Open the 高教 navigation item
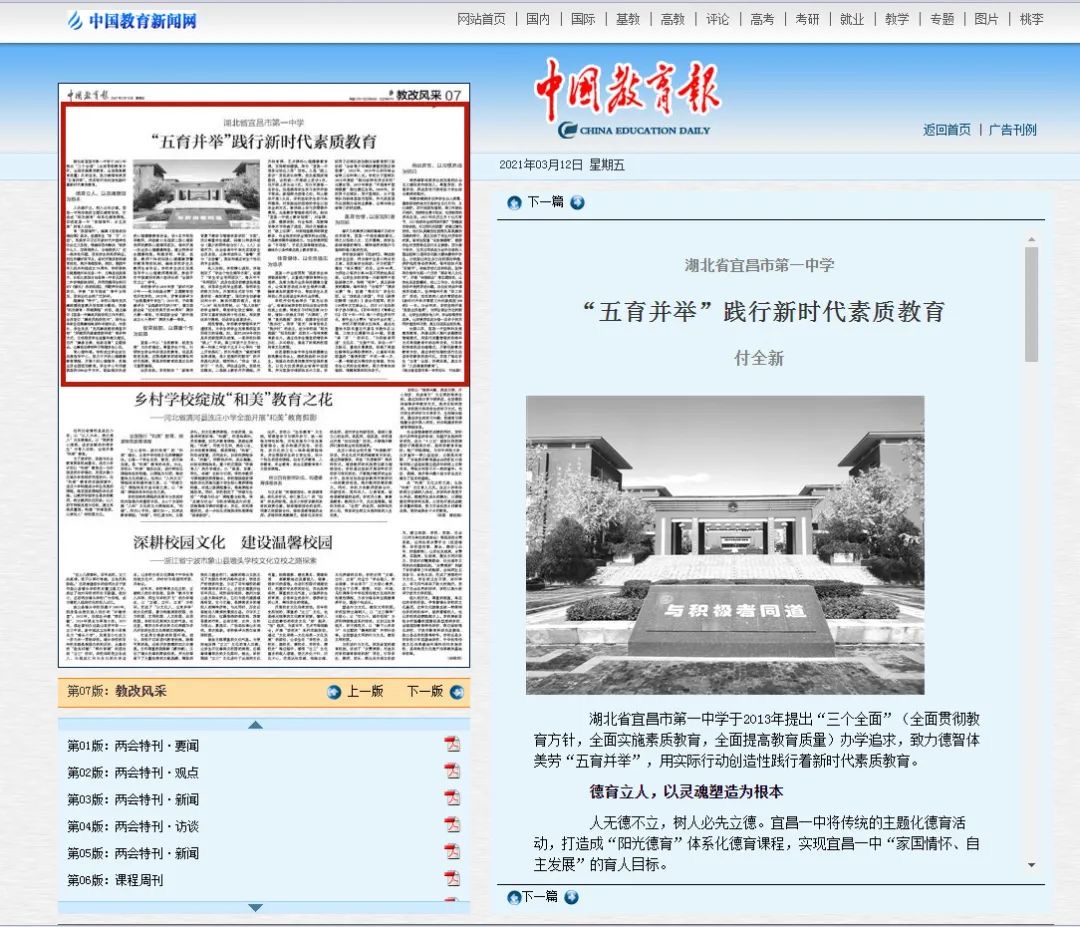Image resolution: width=1080 pixels, height=927 pixels. [672, 19]
